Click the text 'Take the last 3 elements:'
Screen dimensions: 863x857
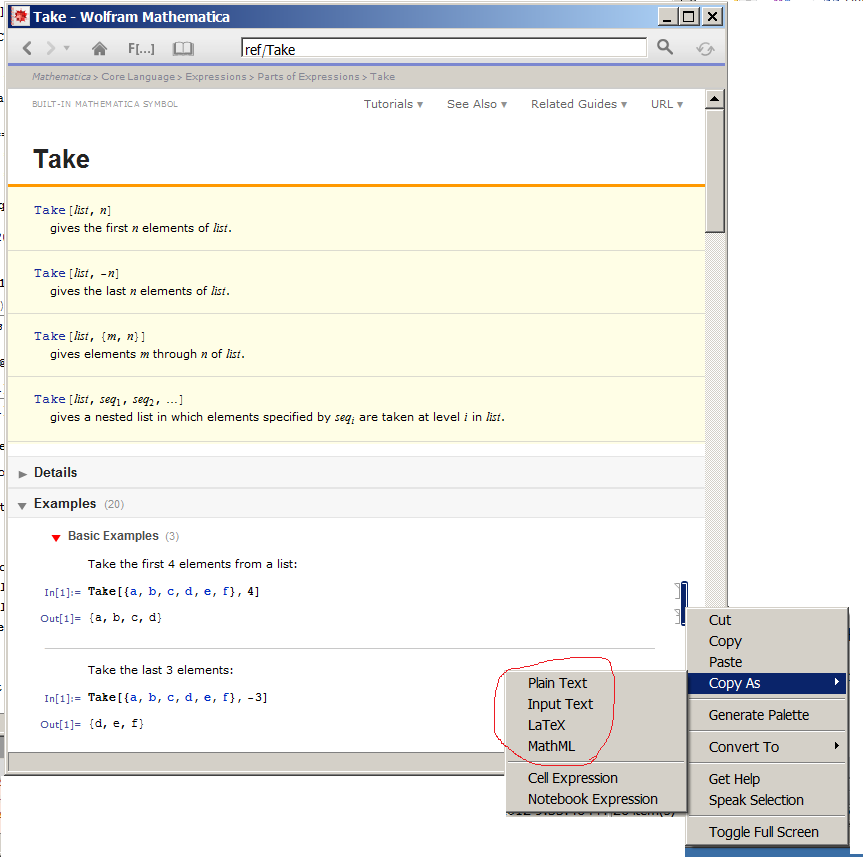160,670
